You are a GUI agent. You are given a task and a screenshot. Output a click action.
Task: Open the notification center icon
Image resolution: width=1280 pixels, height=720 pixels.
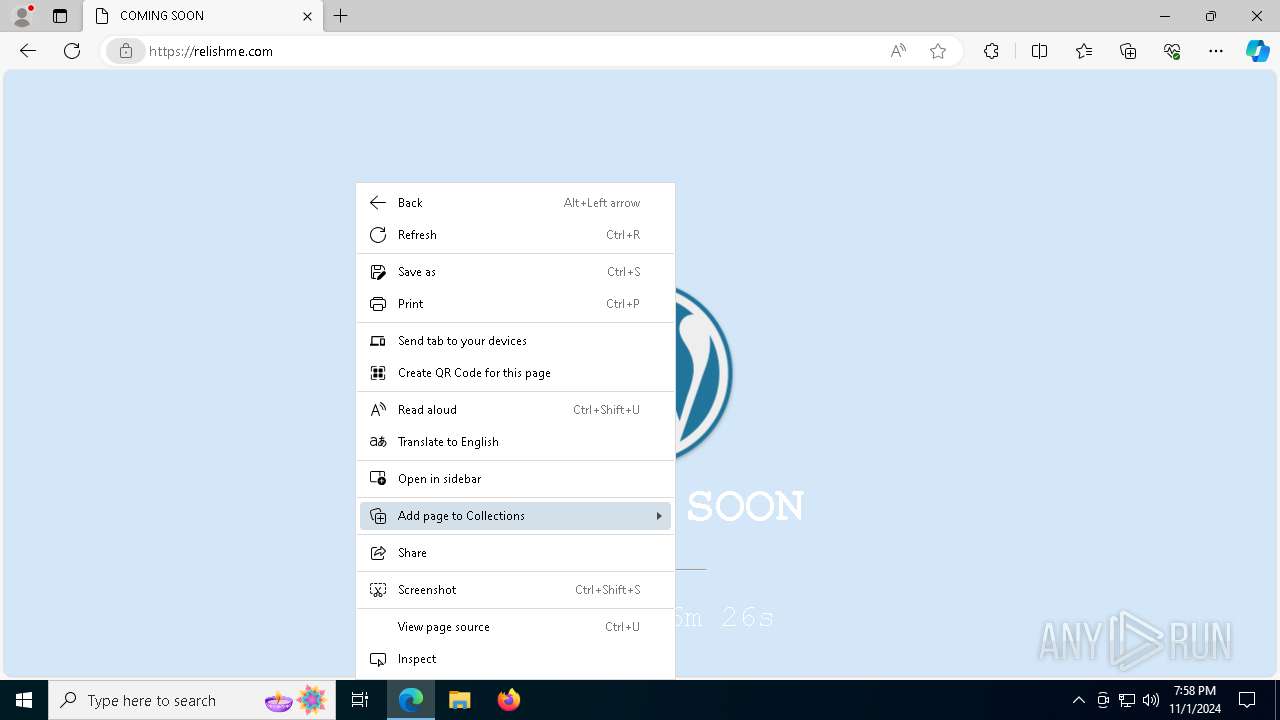(x=1247, y=700)
